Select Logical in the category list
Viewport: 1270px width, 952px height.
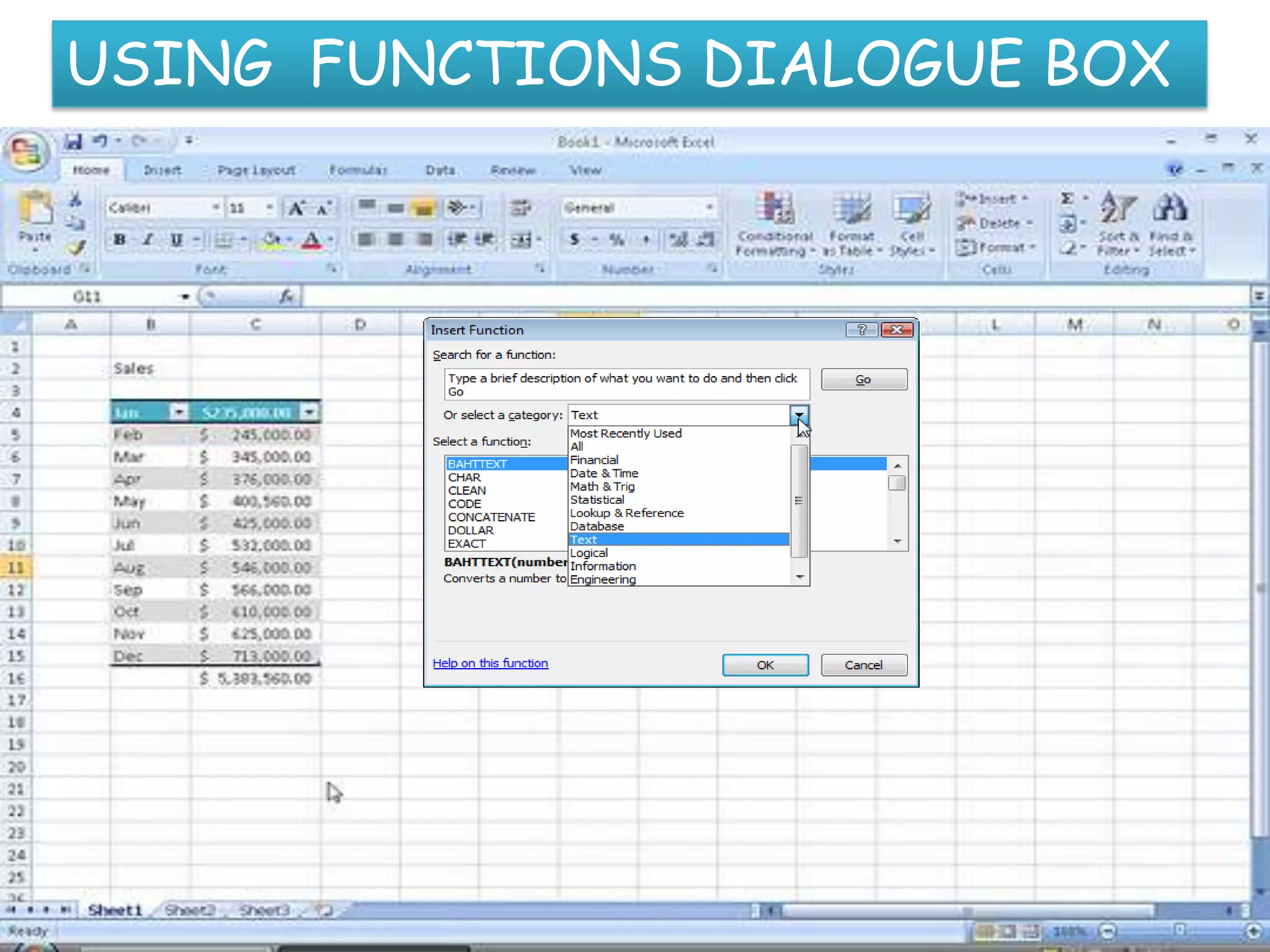pyautogui.click(x=589, y=553)
